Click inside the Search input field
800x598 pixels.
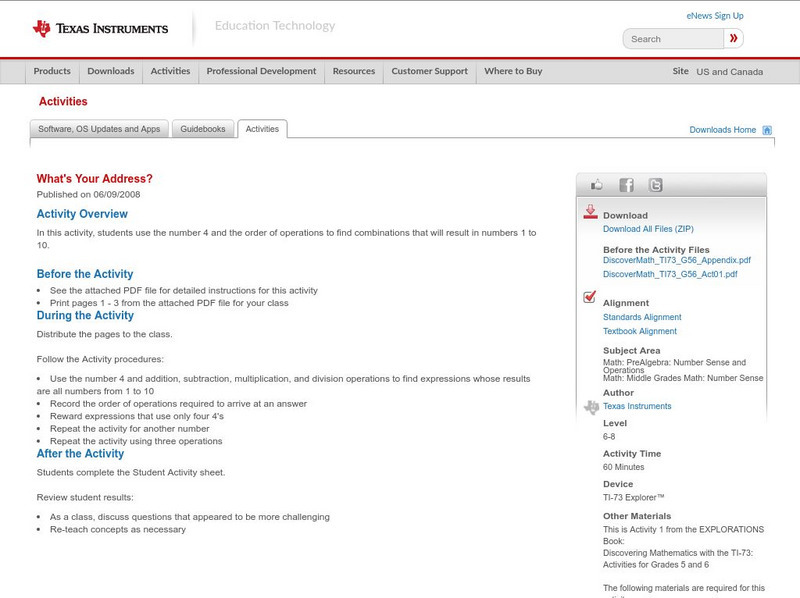click(x=670, y=38)
